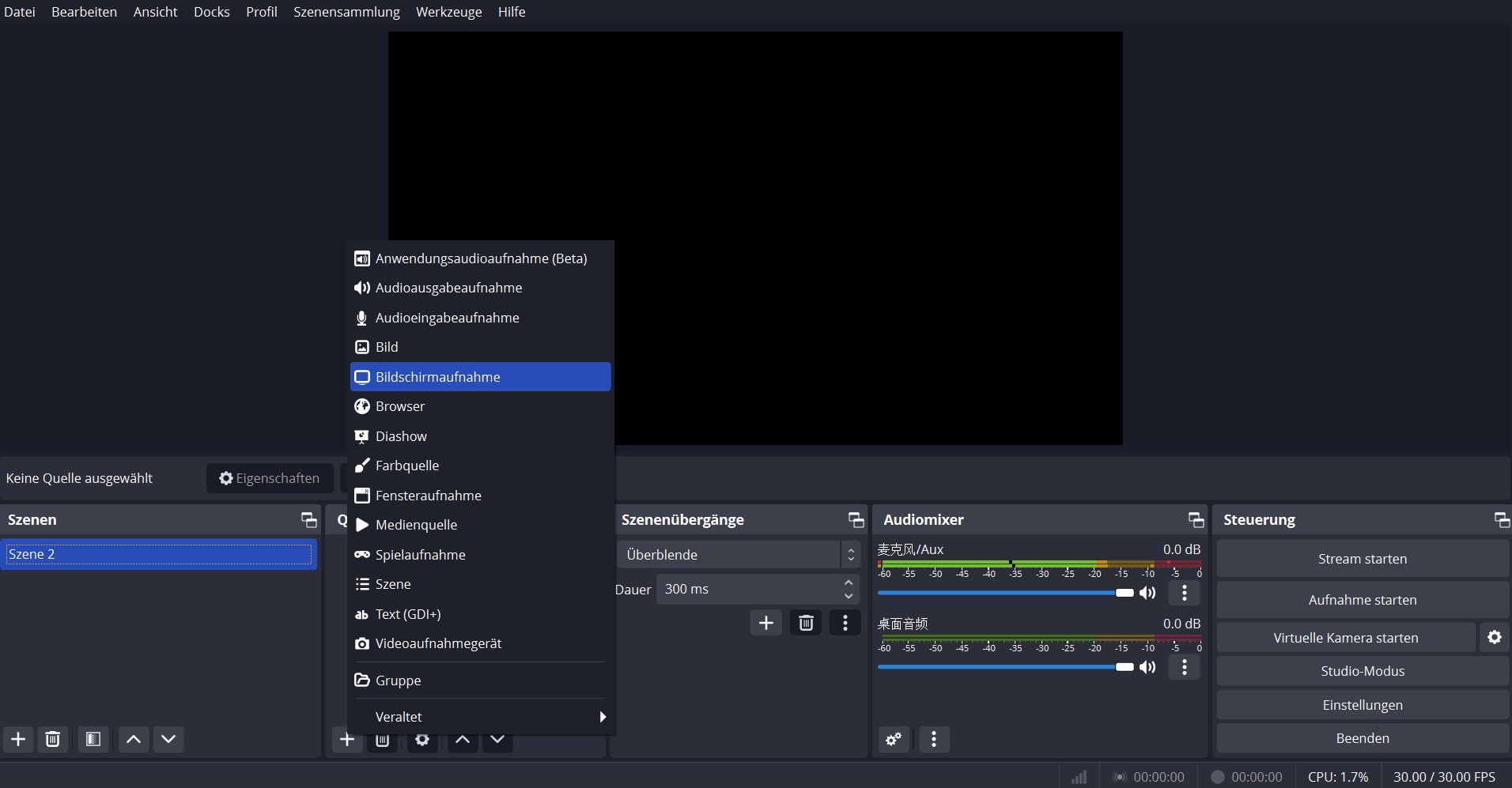Add a Videoaufnahmegerät source

pyautogui.click(x=481, y=643)
